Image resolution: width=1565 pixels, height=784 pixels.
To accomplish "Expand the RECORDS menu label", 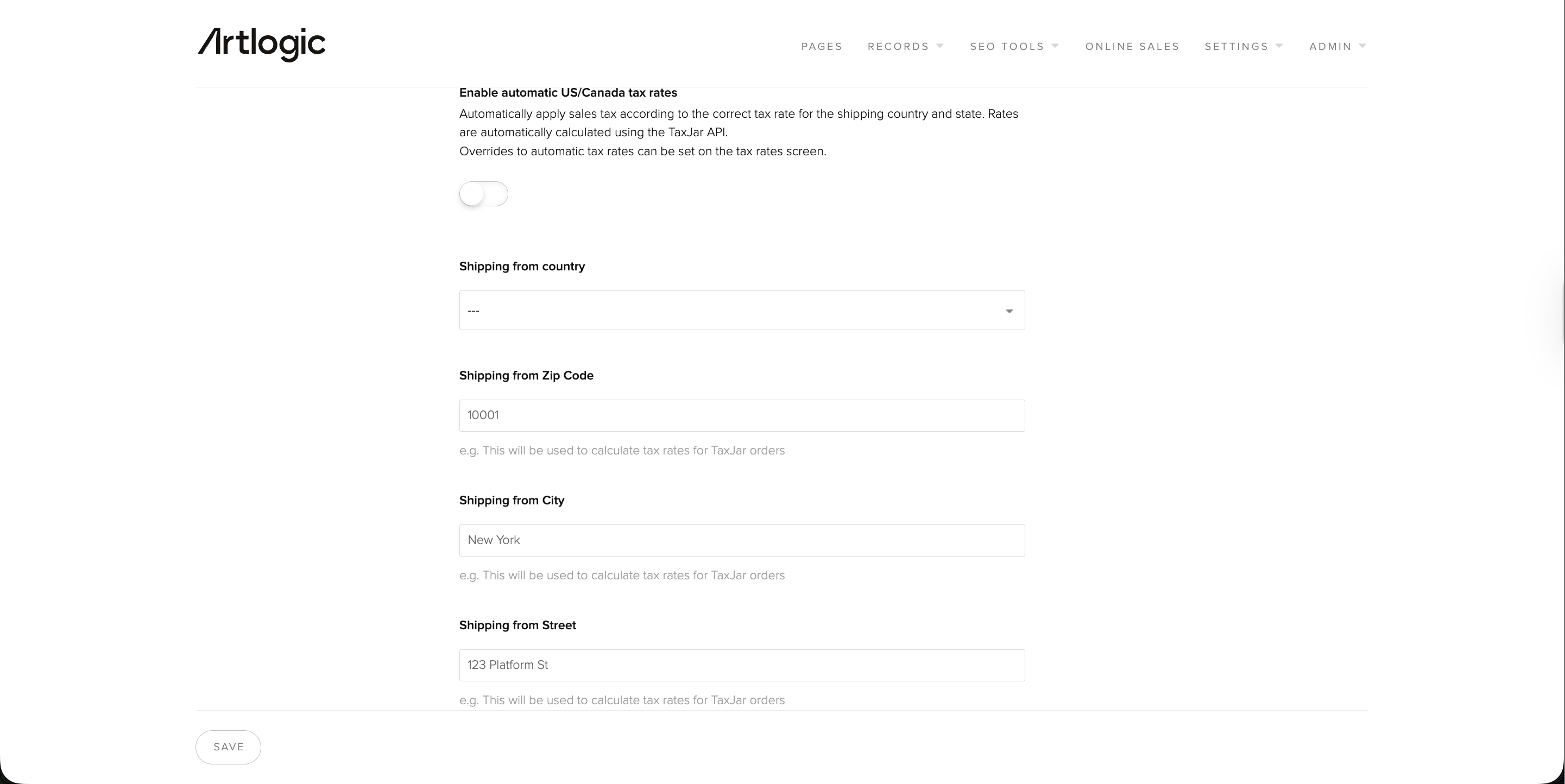I will (898, 47).
